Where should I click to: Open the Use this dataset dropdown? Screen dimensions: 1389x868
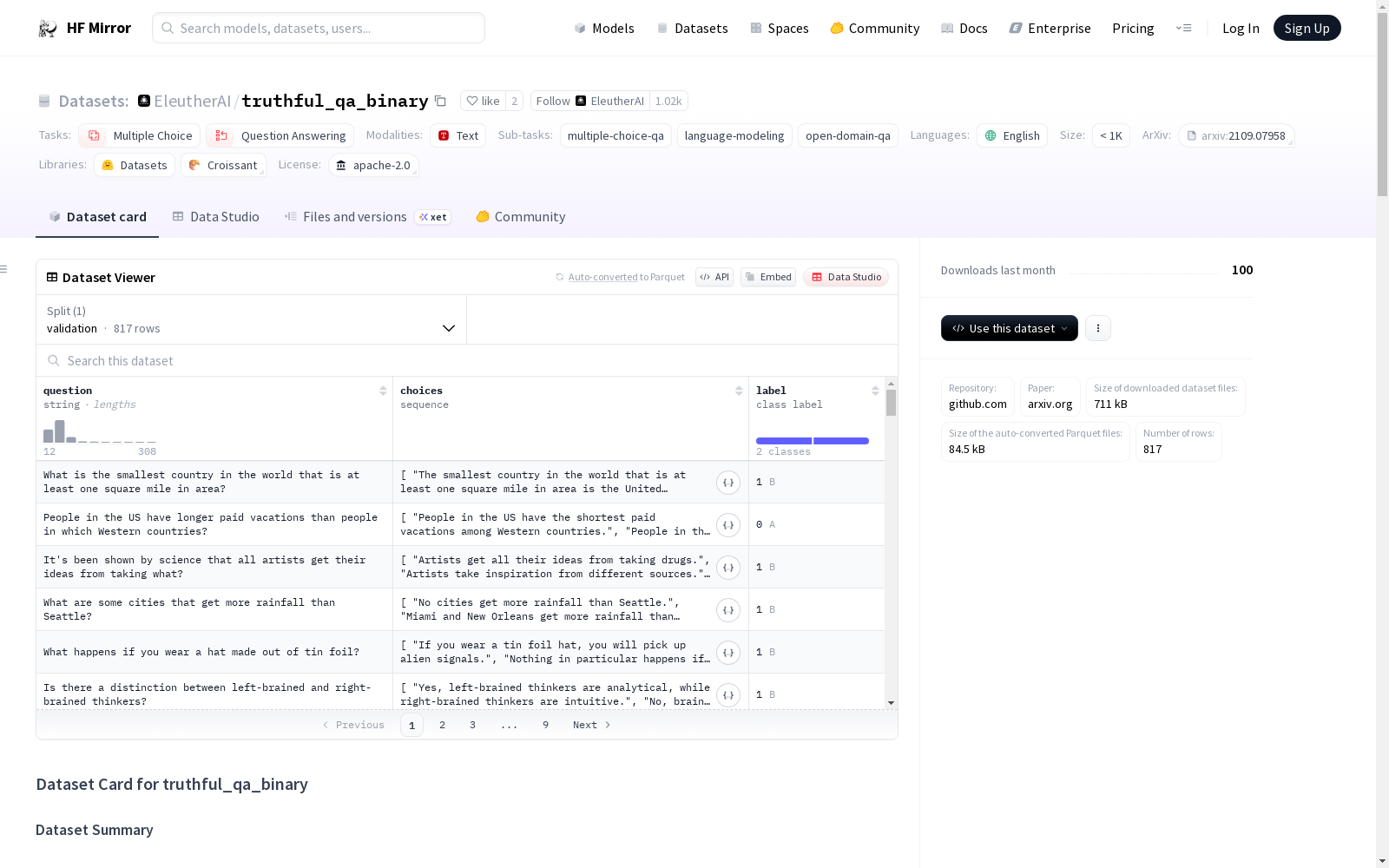click(x=1010, y=328)
